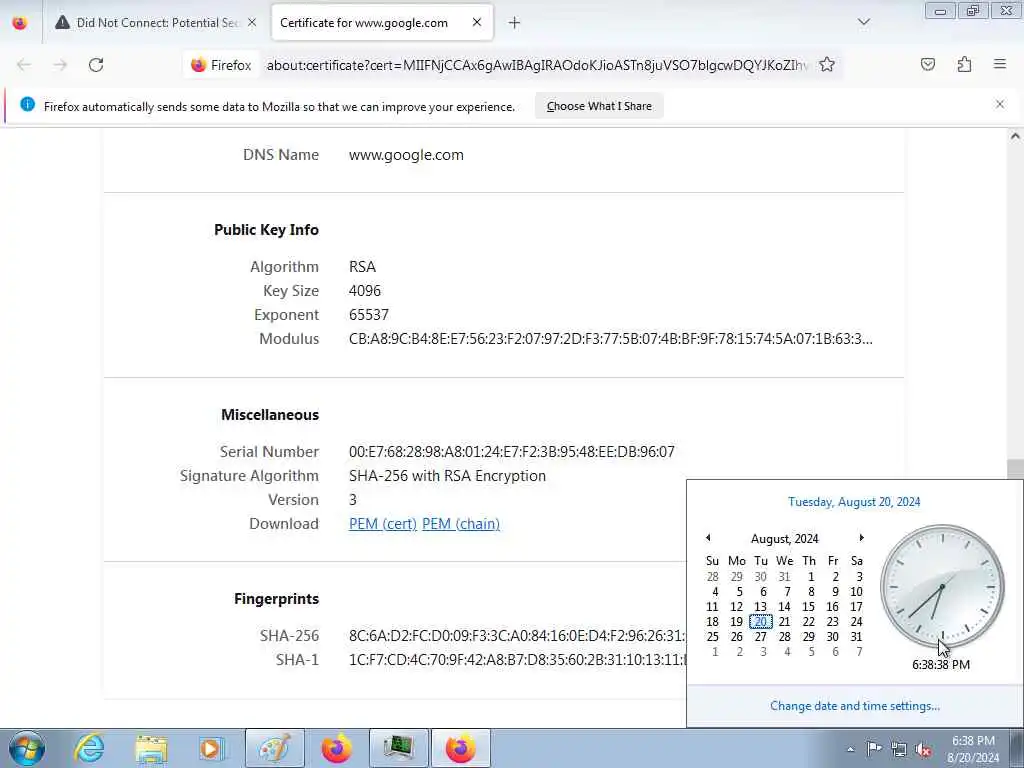Open a new tab with plus button
Viewport: 1024px width, 768px height.
click(x=515, y=23)
